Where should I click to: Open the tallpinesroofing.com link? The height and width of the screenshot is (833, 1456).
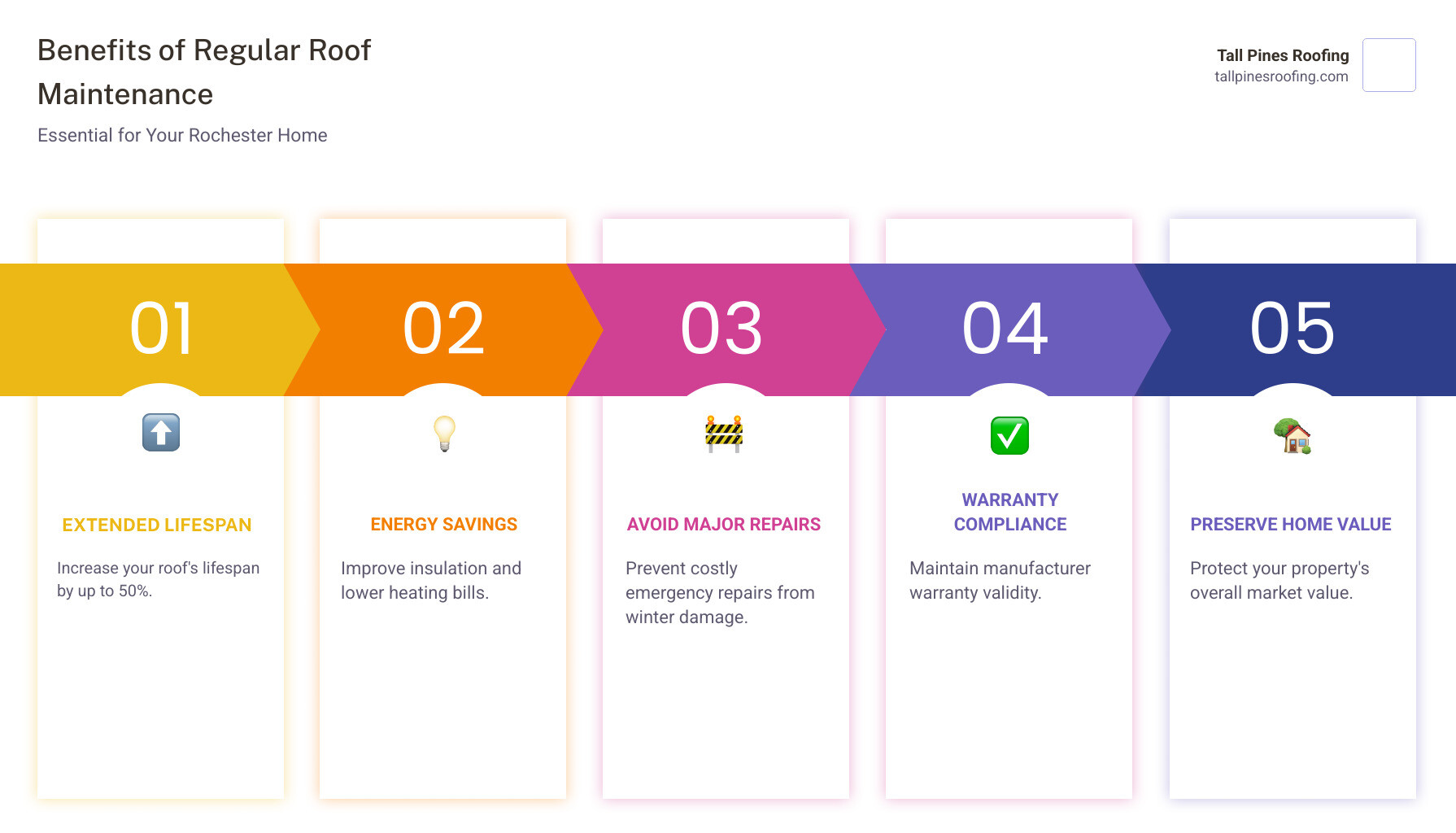1281,76
